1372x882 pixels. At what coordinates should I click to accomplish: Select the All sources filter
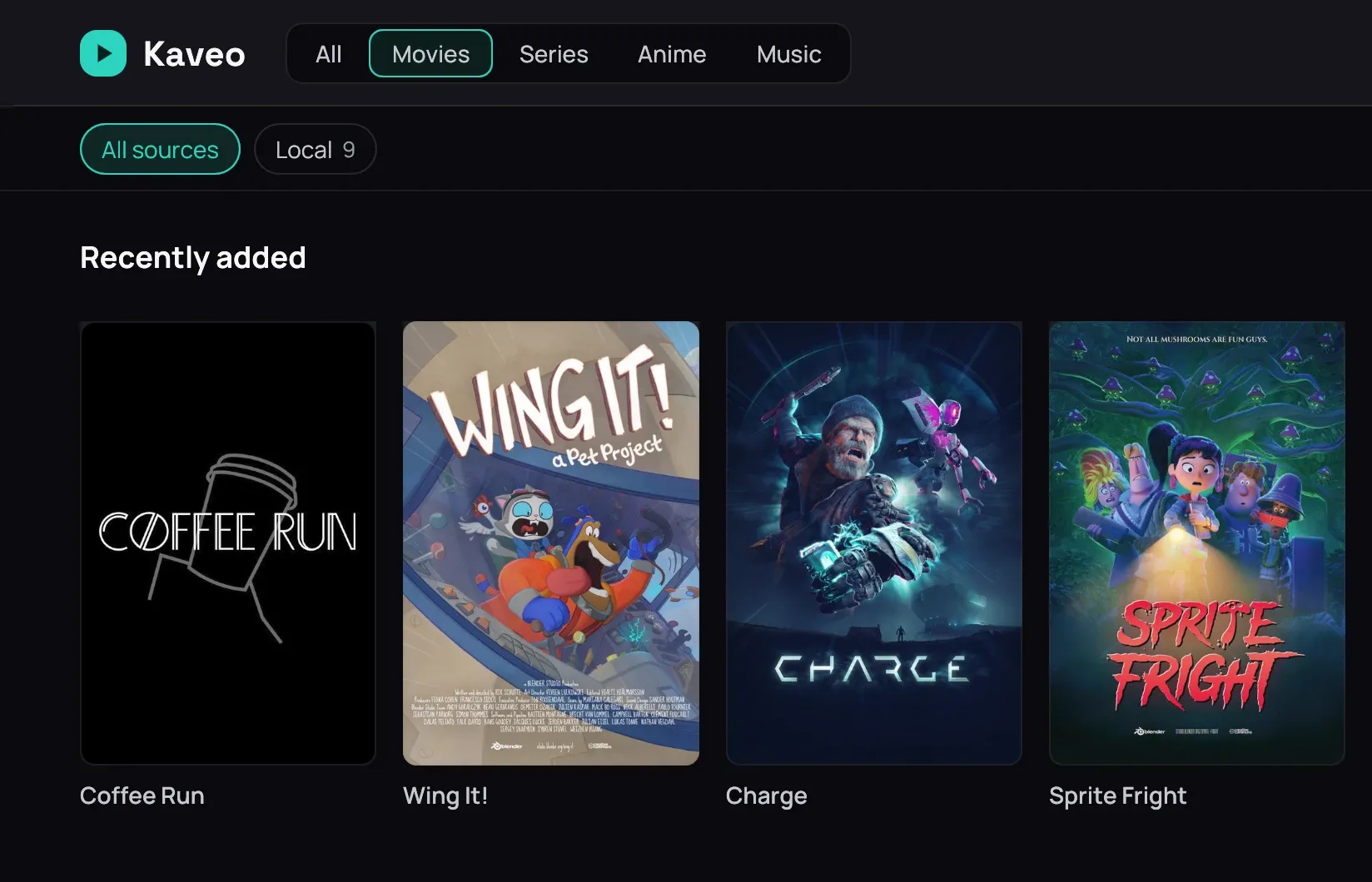click(160, 149)
